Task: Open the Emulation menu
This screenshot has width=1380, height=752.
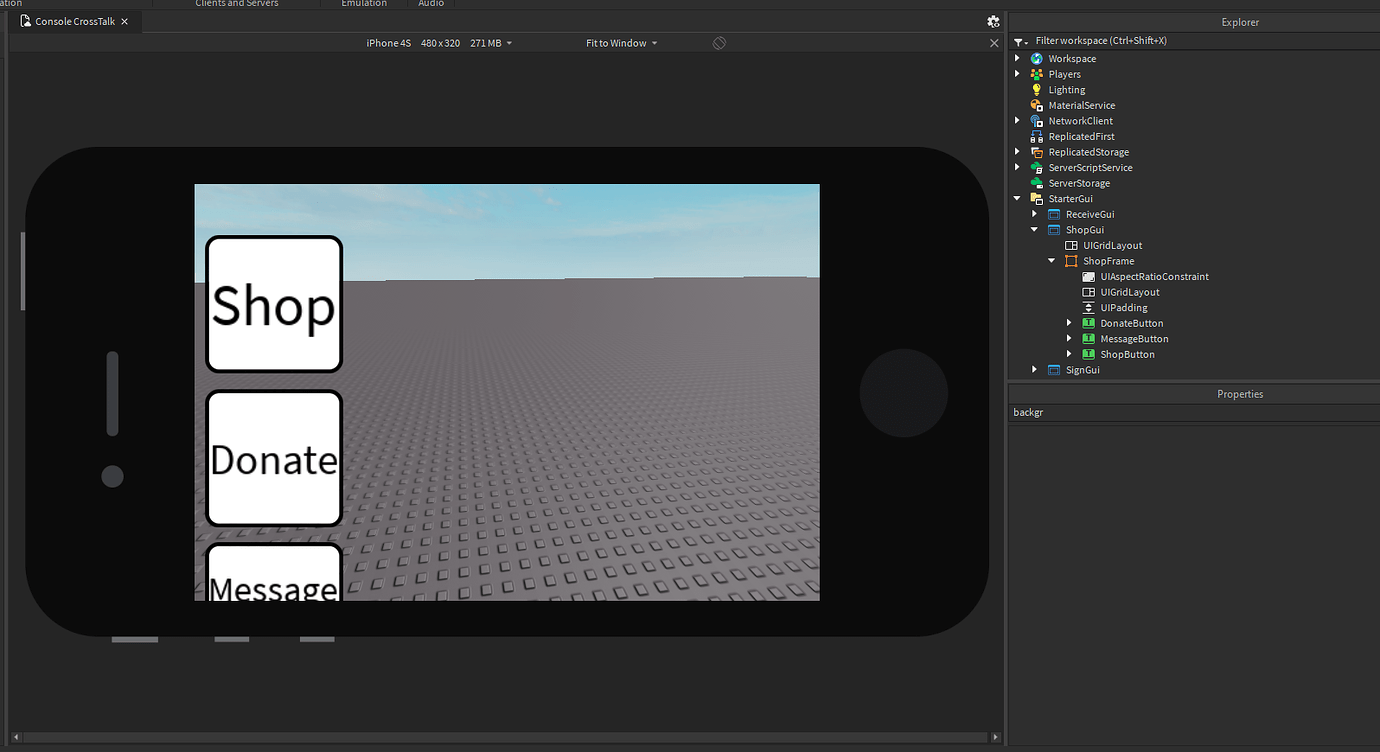Action: [362, 3]
